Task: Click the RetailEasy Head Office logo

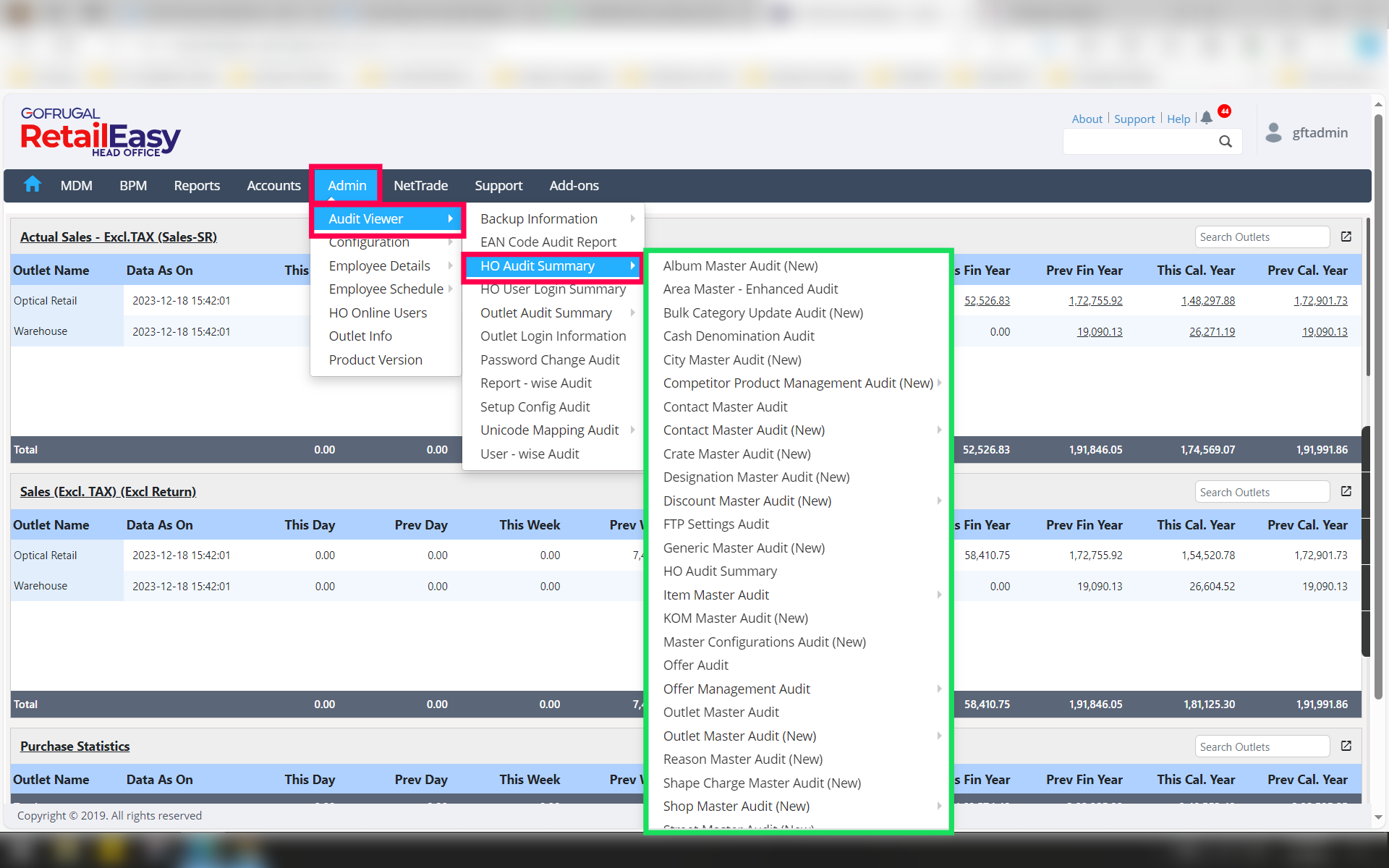Action: 100,132
